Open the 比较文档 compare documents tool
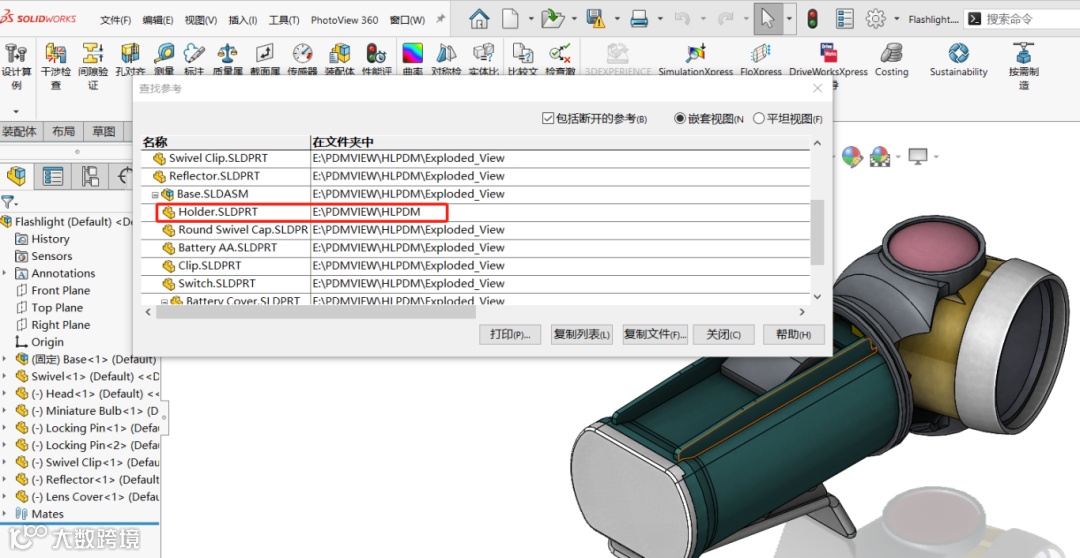 click(522, 59)
